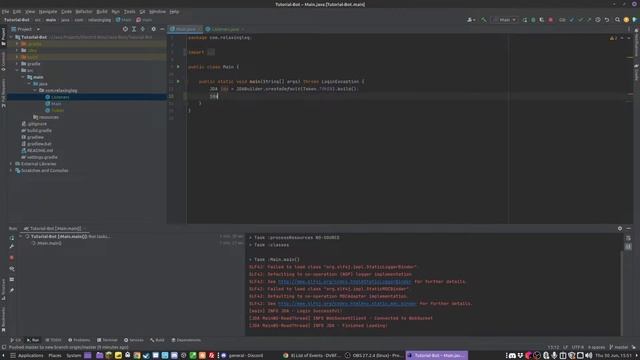Select .gitignore file
Image resolution: width=640 pixels, height=360 pixels.
(x=34, y=124)
